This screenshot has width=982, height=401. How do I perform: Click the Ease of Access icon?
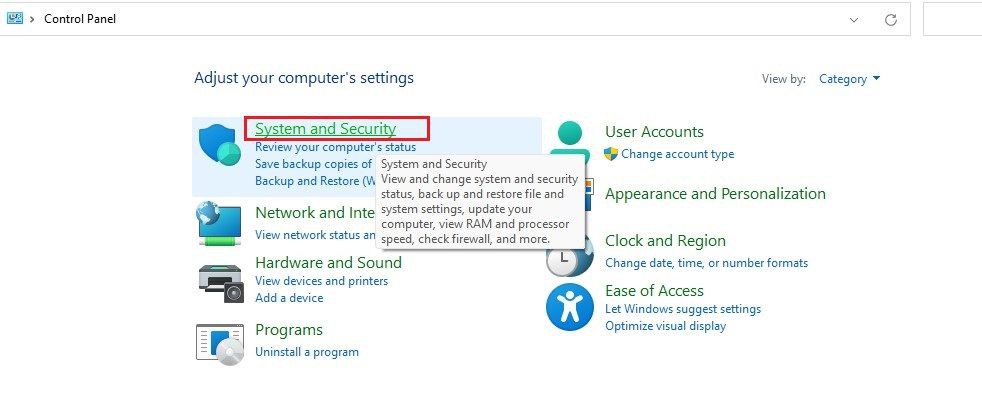569,307
